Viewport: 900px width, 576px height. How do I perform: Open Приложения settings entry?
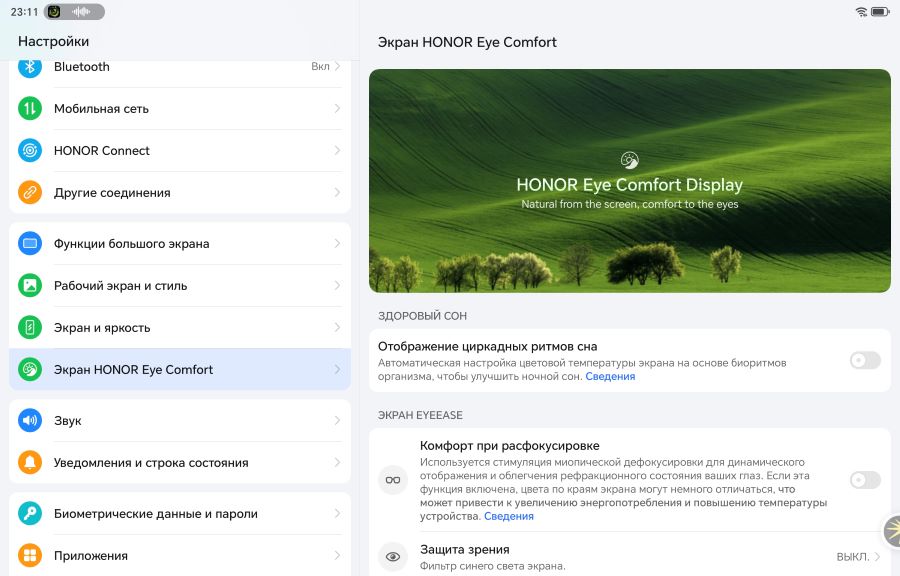point(180,555)
